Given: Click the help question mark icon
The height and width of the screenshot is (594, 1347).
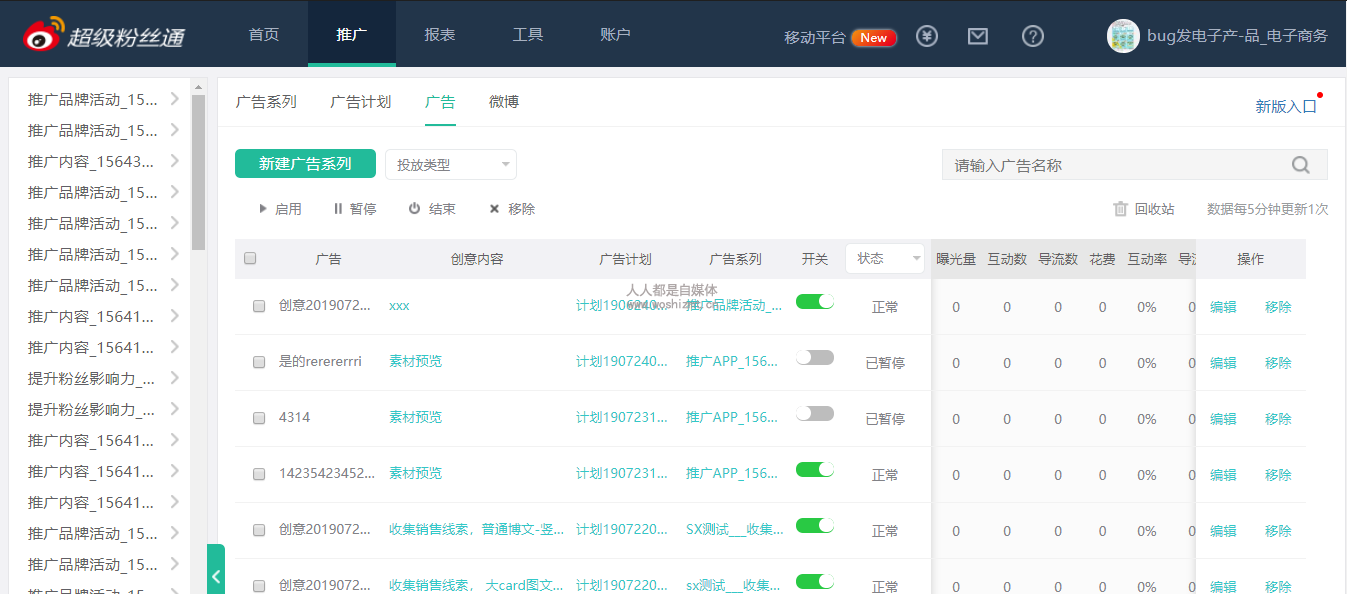Looking at the screenshot, I should tap(1033, 36).
